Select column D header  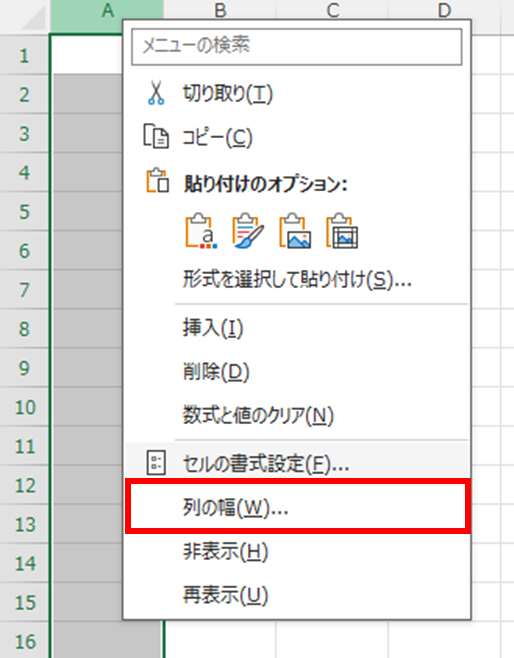coord(444,11)
